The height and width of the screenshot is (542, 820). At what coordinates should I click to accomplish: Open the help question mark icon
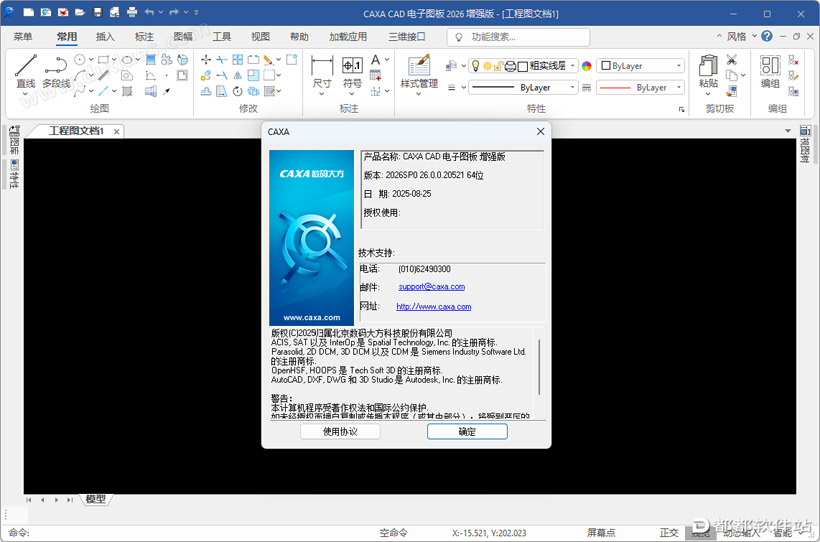(767, 36)
